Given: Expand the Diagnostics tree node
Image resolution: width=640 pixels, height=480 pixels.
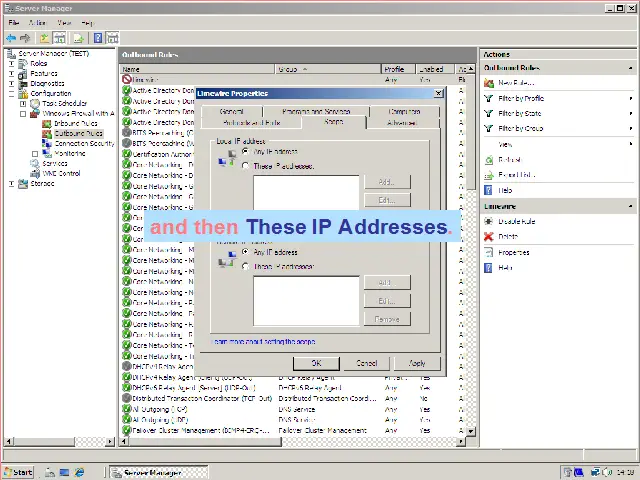Looking at the screenshot, I should coord(11,84).
